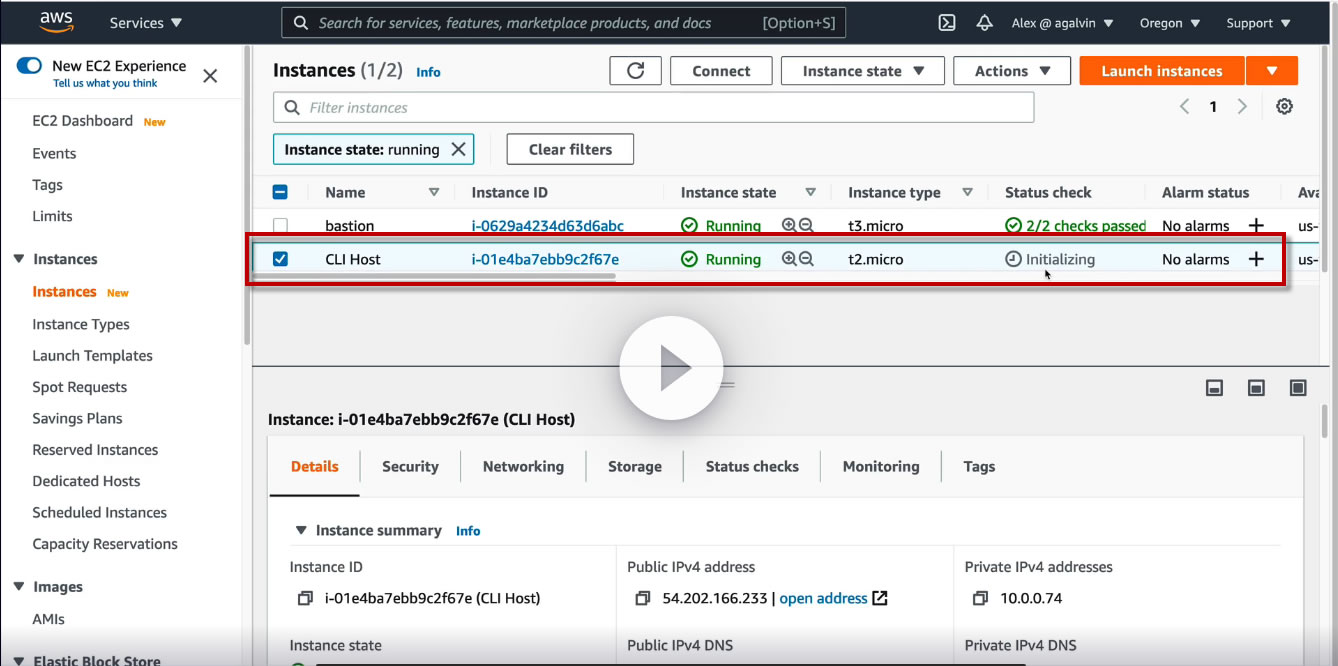Click Tell us what you think link
1338x666 pixels.
click(105, 84)
